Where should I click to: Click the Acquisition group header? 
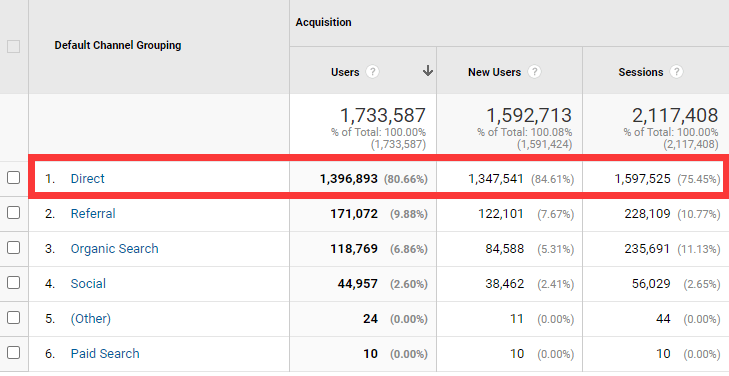(324, 22)
